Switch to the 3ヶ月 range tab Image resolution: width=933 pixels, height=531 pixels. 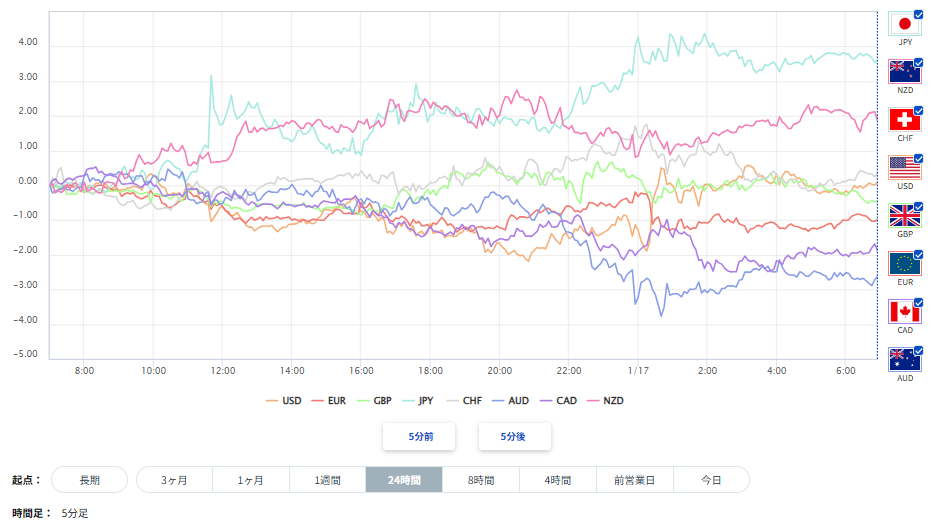point(174,480)
